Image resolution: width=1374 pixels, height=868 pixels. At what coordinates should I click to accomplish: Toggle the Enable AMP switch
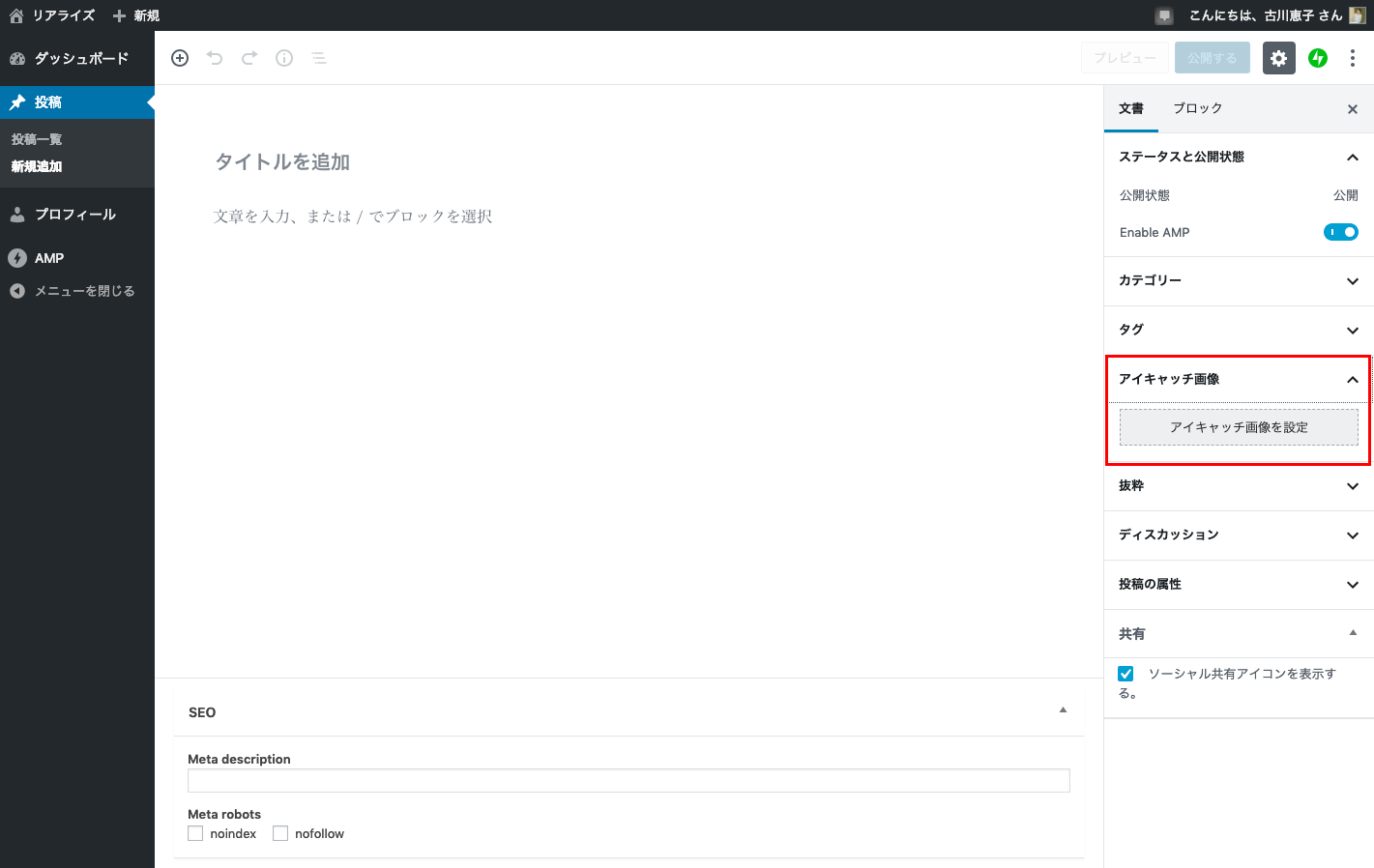click(1340, 232)
